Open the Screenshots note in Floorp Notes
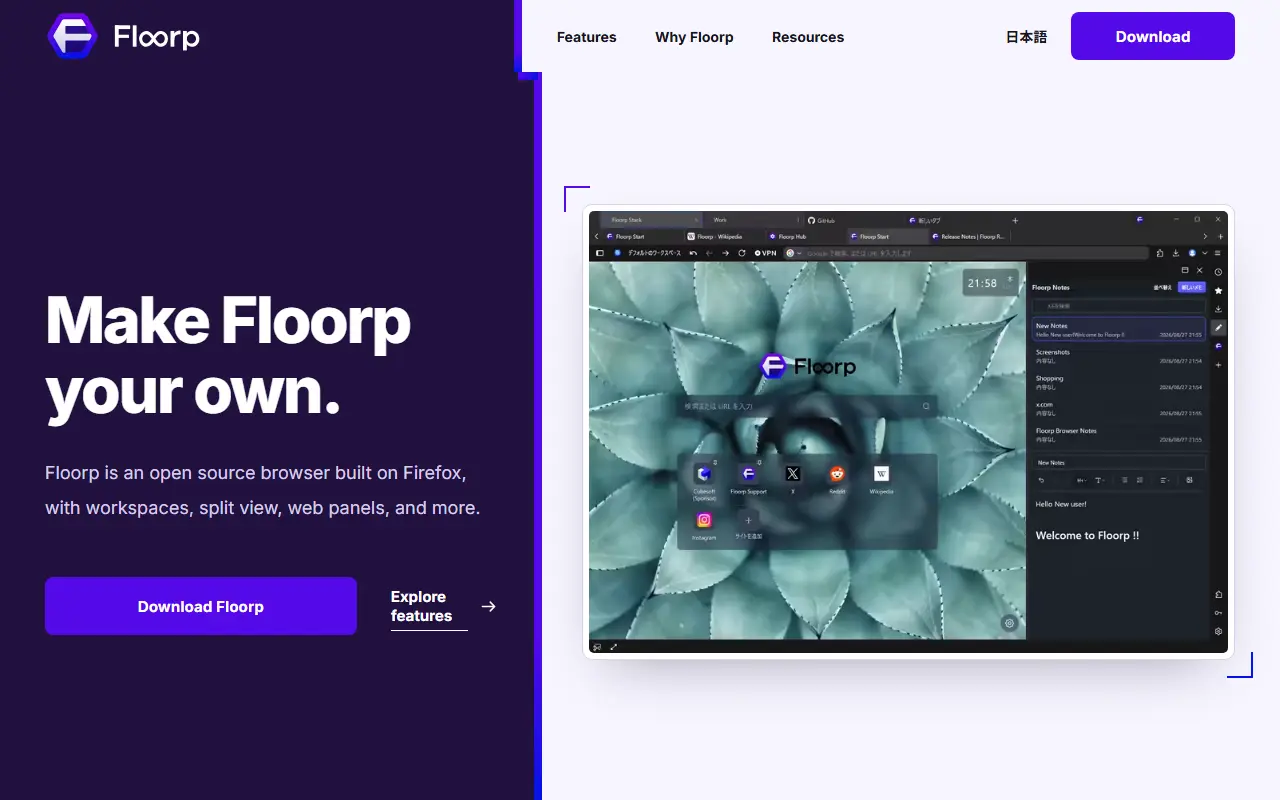Screen dimensions: 1280x800 (x=1118, y=356)
